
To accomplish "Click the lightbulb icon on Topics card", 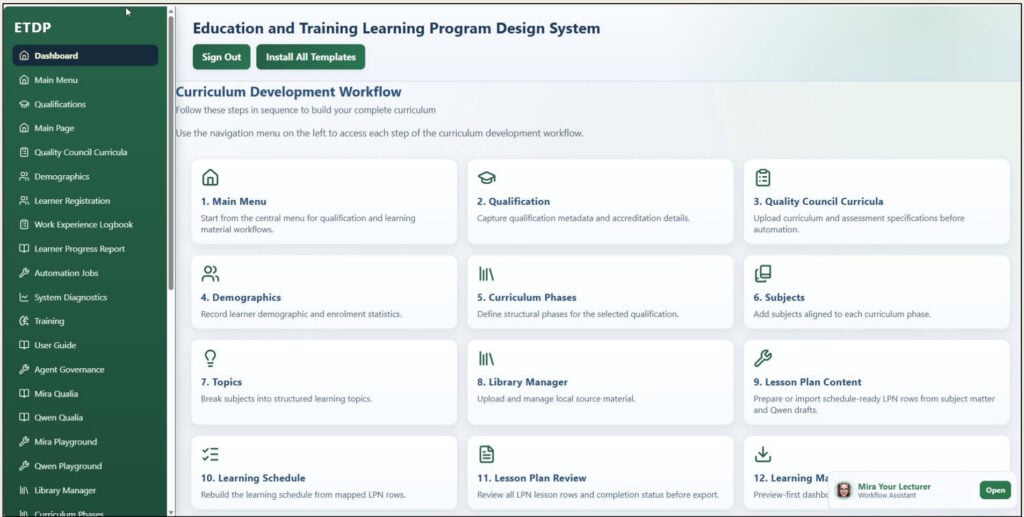I will click(210, 358).
